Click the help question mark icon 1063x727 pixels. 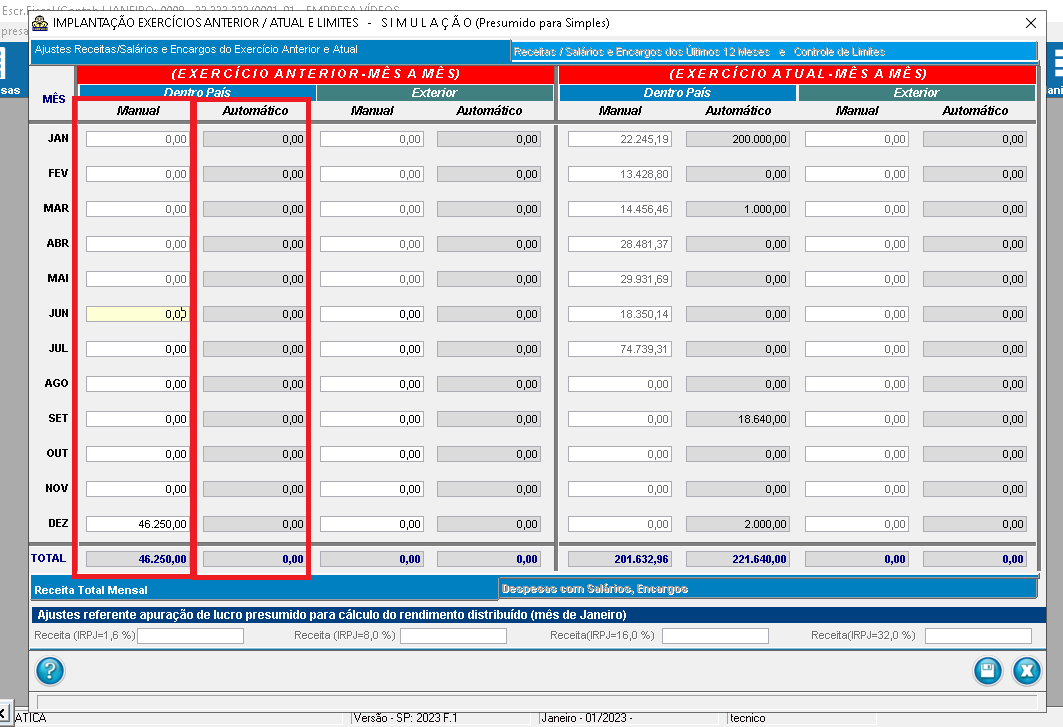49,671
